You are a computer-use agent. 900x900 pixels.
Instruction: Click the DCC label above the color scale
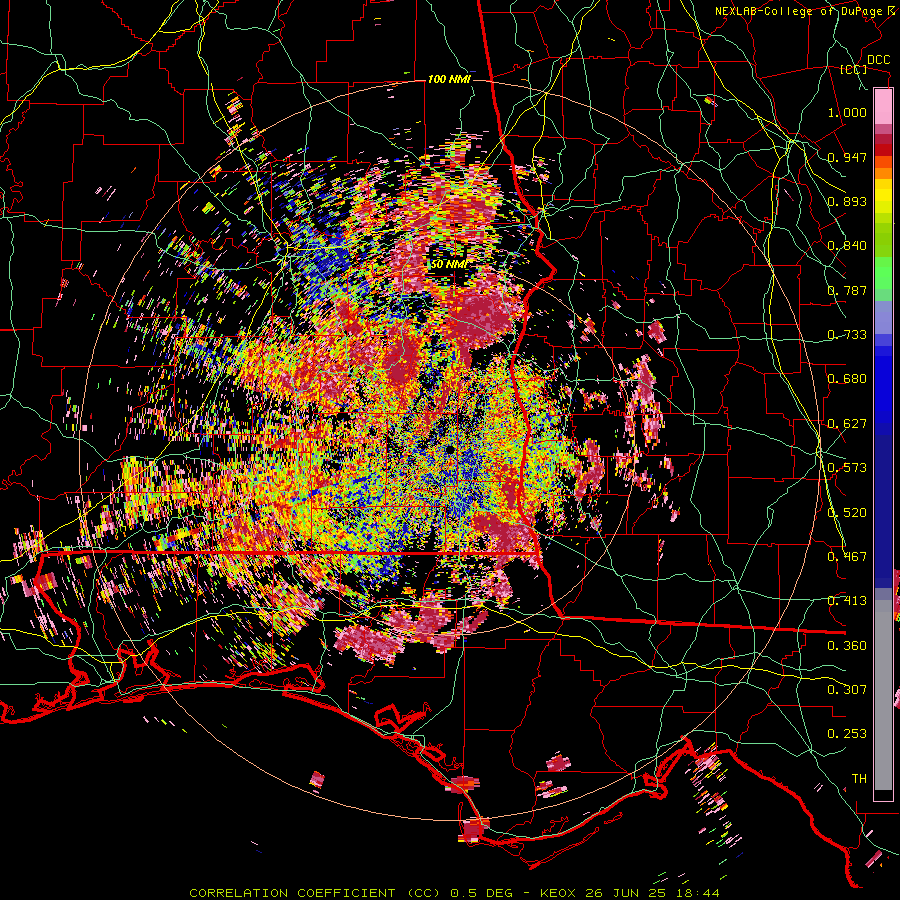[x=878, y=60]
